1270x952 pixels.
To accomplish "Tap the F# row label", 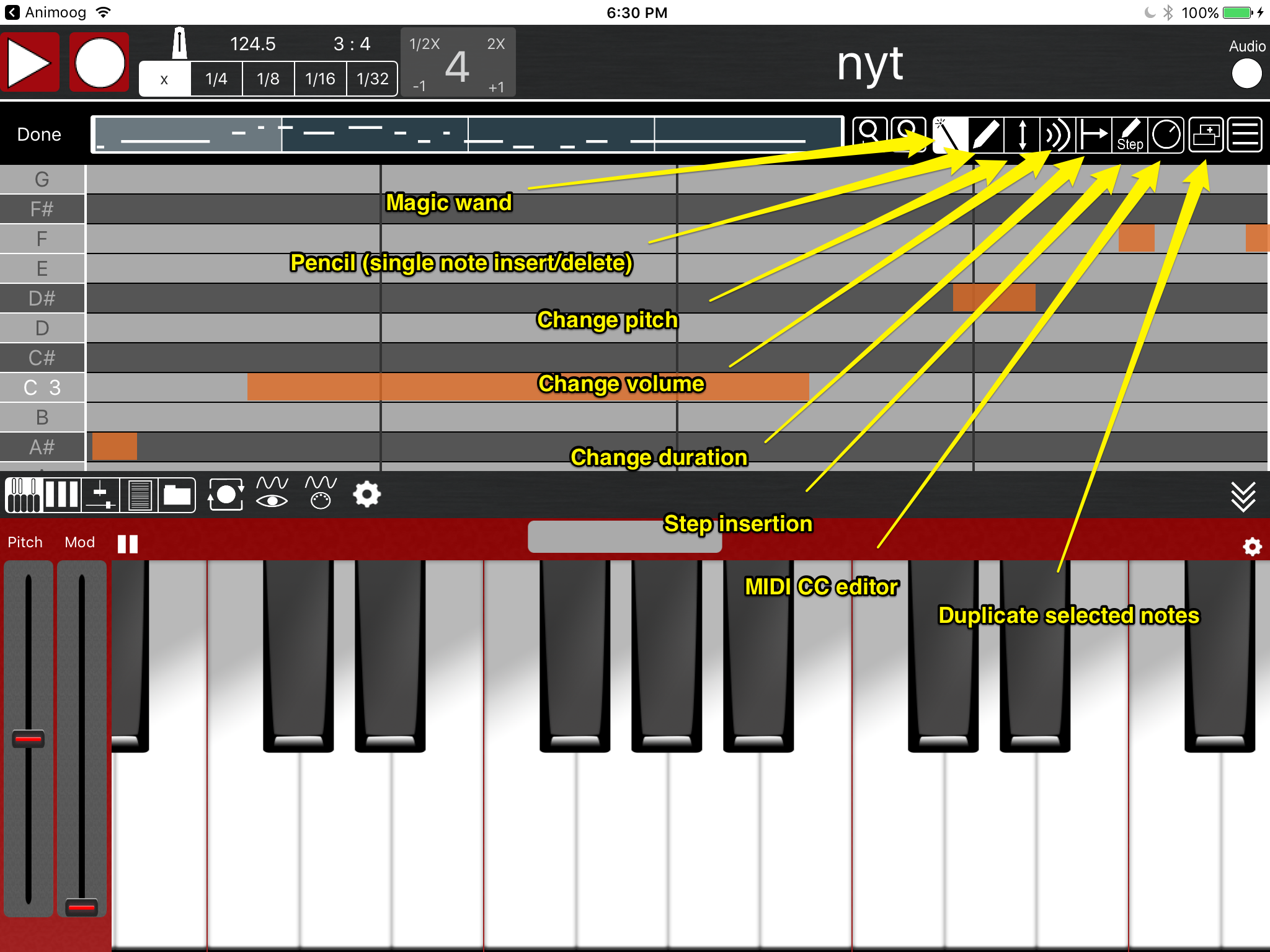I will point(42,209).
